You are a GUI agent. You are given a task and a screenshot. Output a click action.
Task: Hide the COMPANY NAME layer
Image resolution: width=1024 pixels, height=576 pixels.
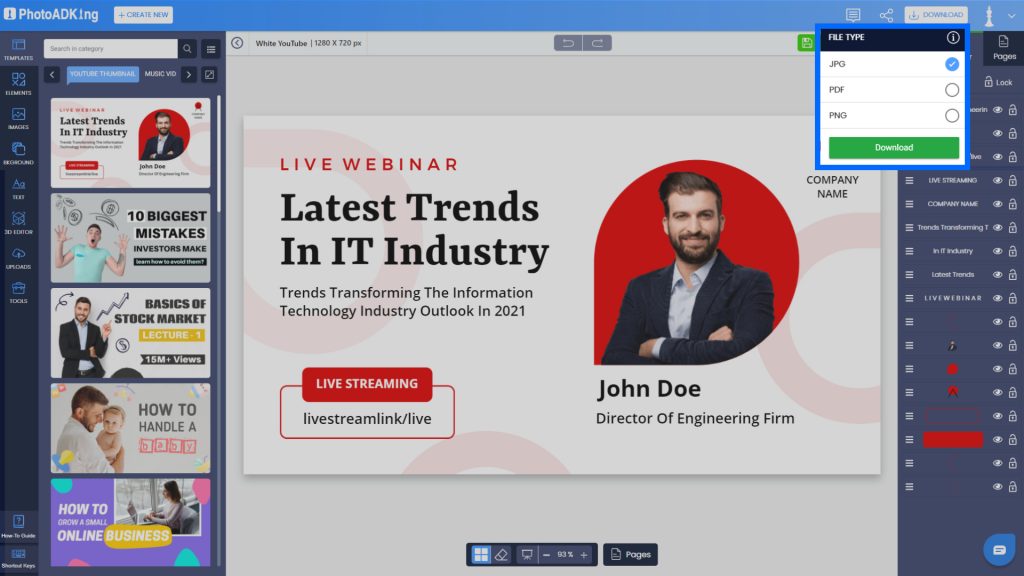click(997, 204)
